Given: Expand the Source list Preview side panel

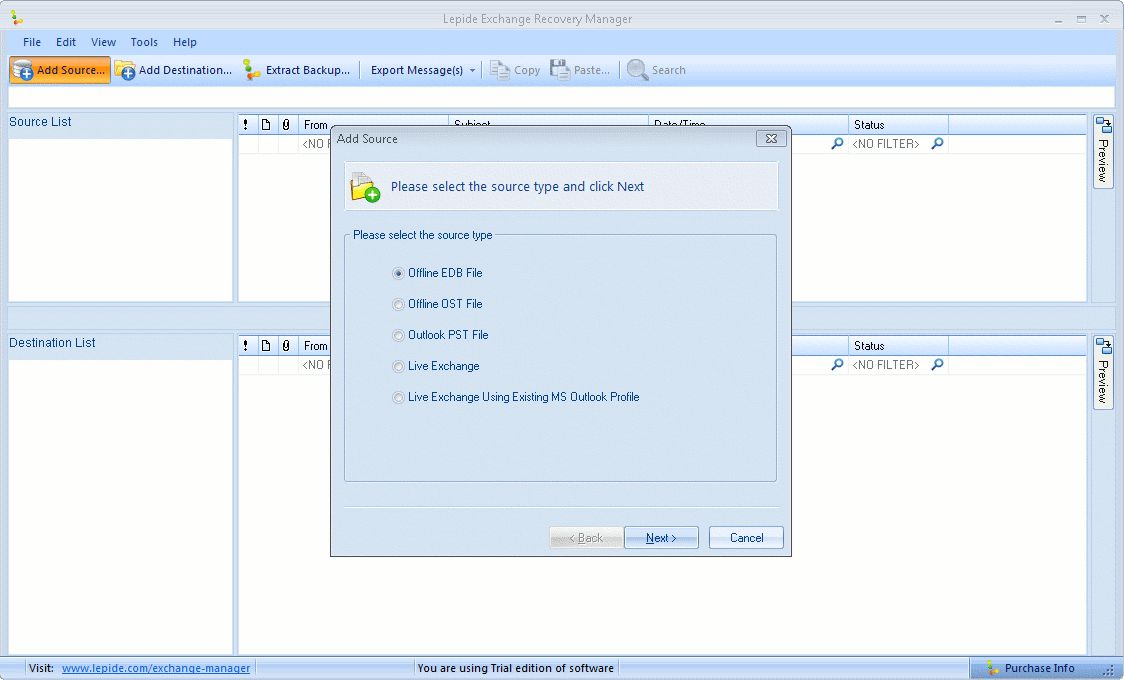Looking at the screenshot, I should pos(1103,152).
